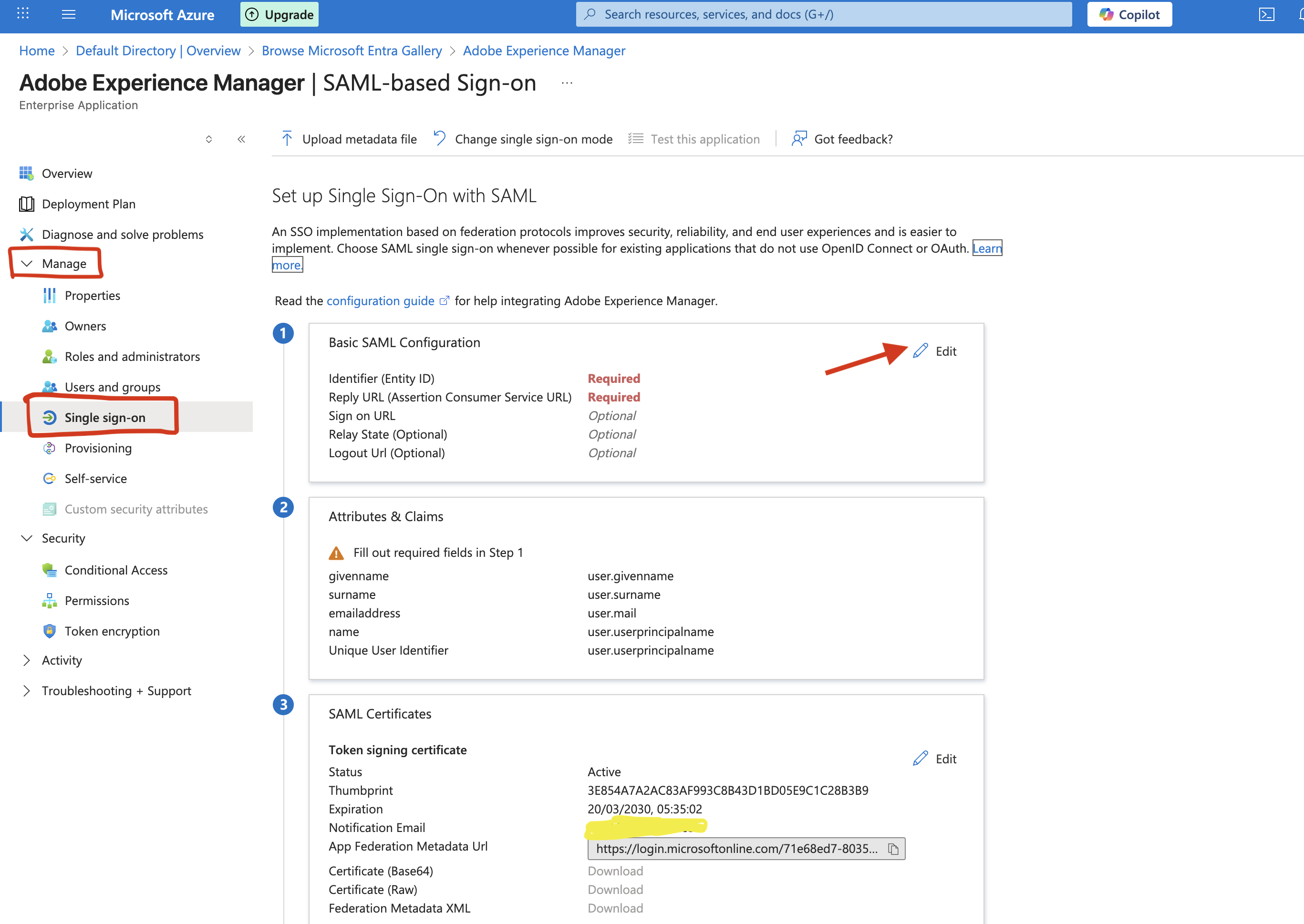
Task: Open Custom security attributes
Action: pyautogui.click(x=136, y=510)
